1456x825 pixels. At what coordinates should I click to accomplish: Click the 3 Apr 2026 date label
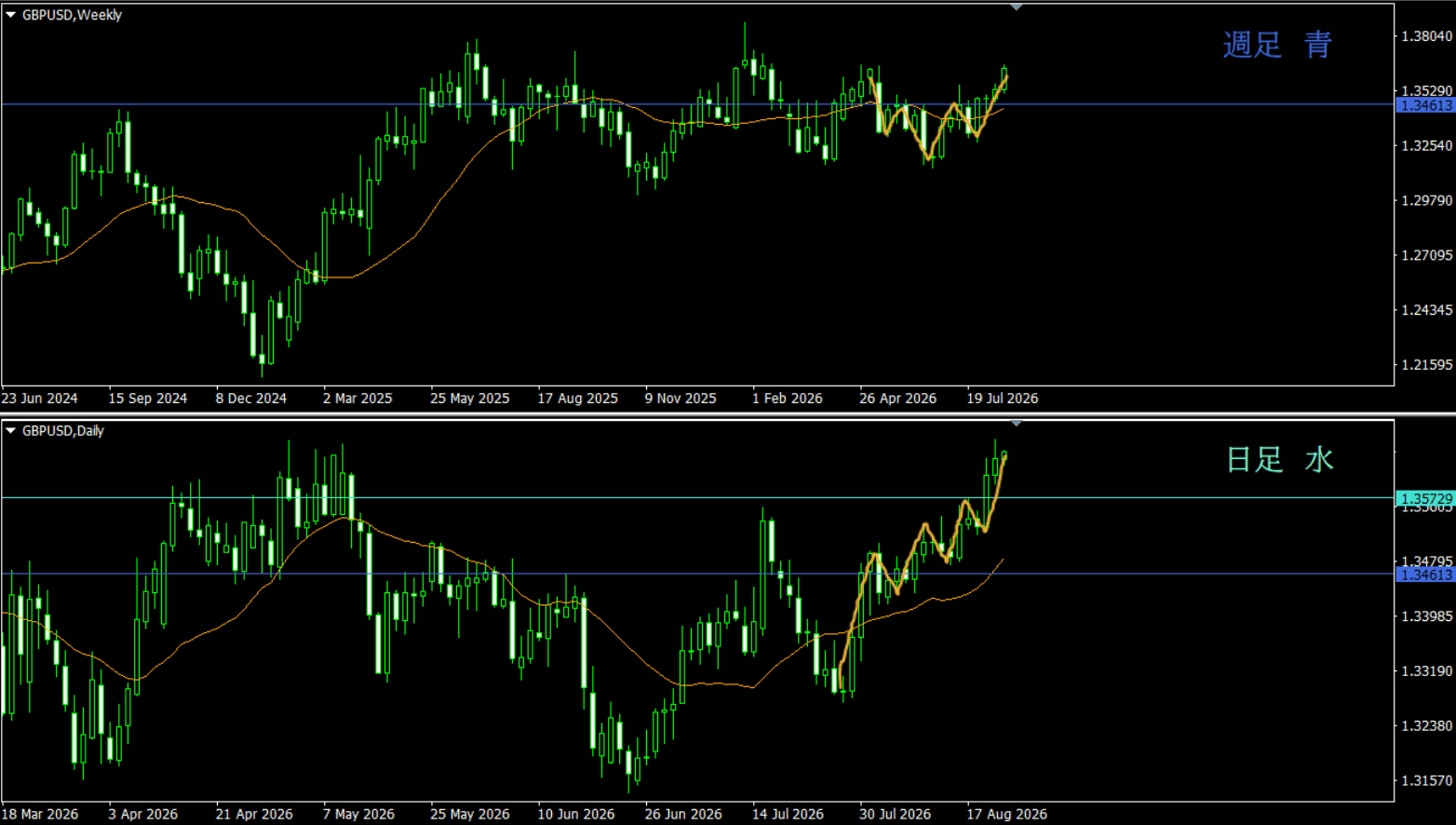coord(143,815)
